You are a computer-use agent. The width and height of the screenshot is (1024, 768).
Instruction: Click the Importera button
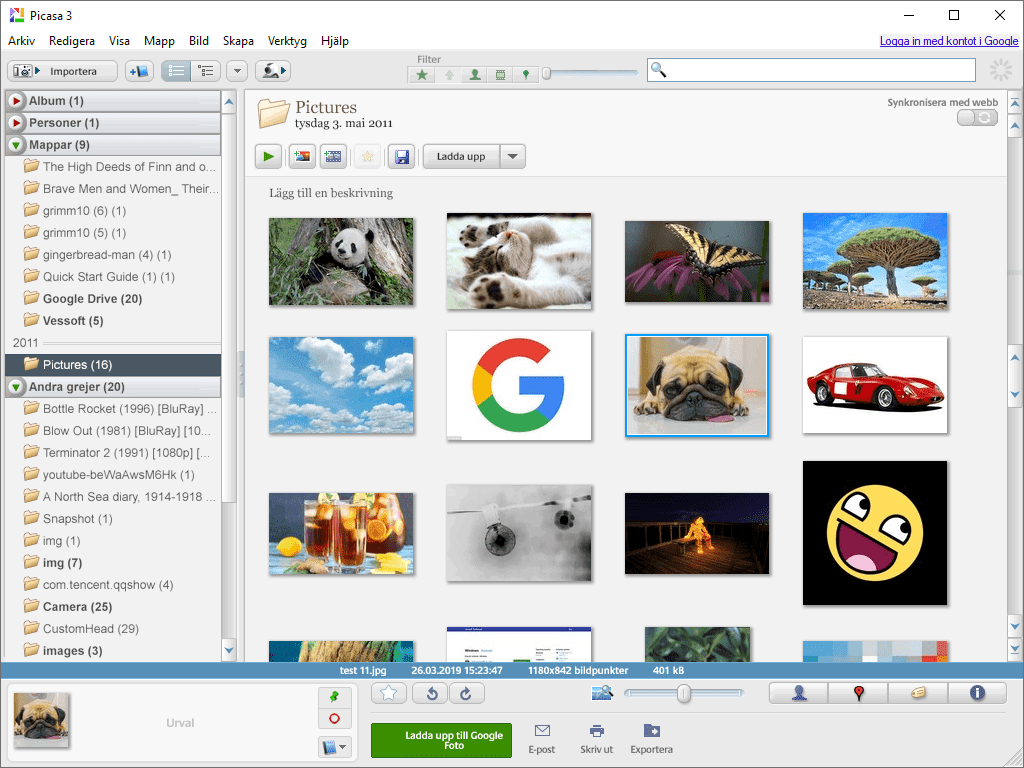(62, 71)
